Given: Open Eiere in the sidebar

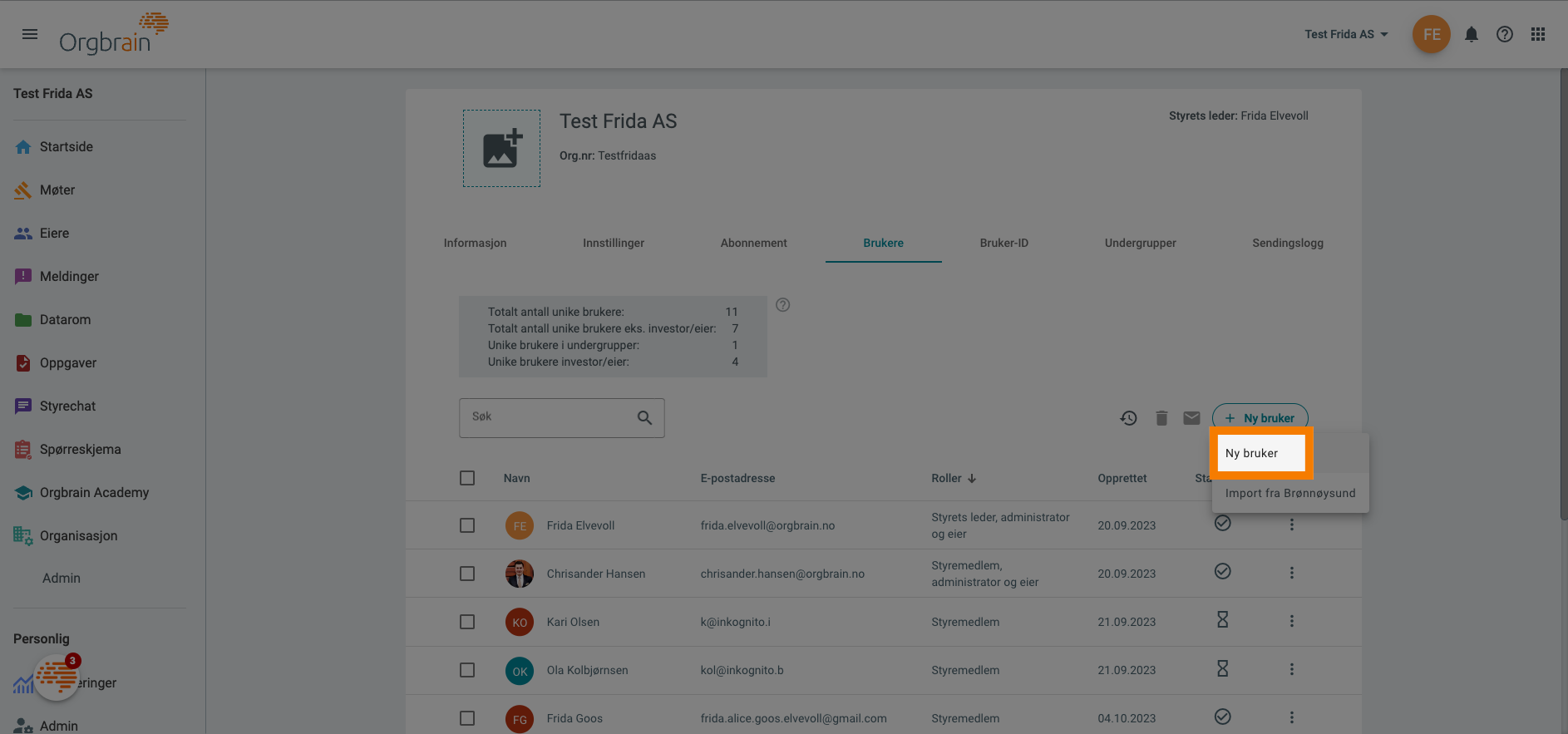Looking at the screenshot, I should 54,233.
